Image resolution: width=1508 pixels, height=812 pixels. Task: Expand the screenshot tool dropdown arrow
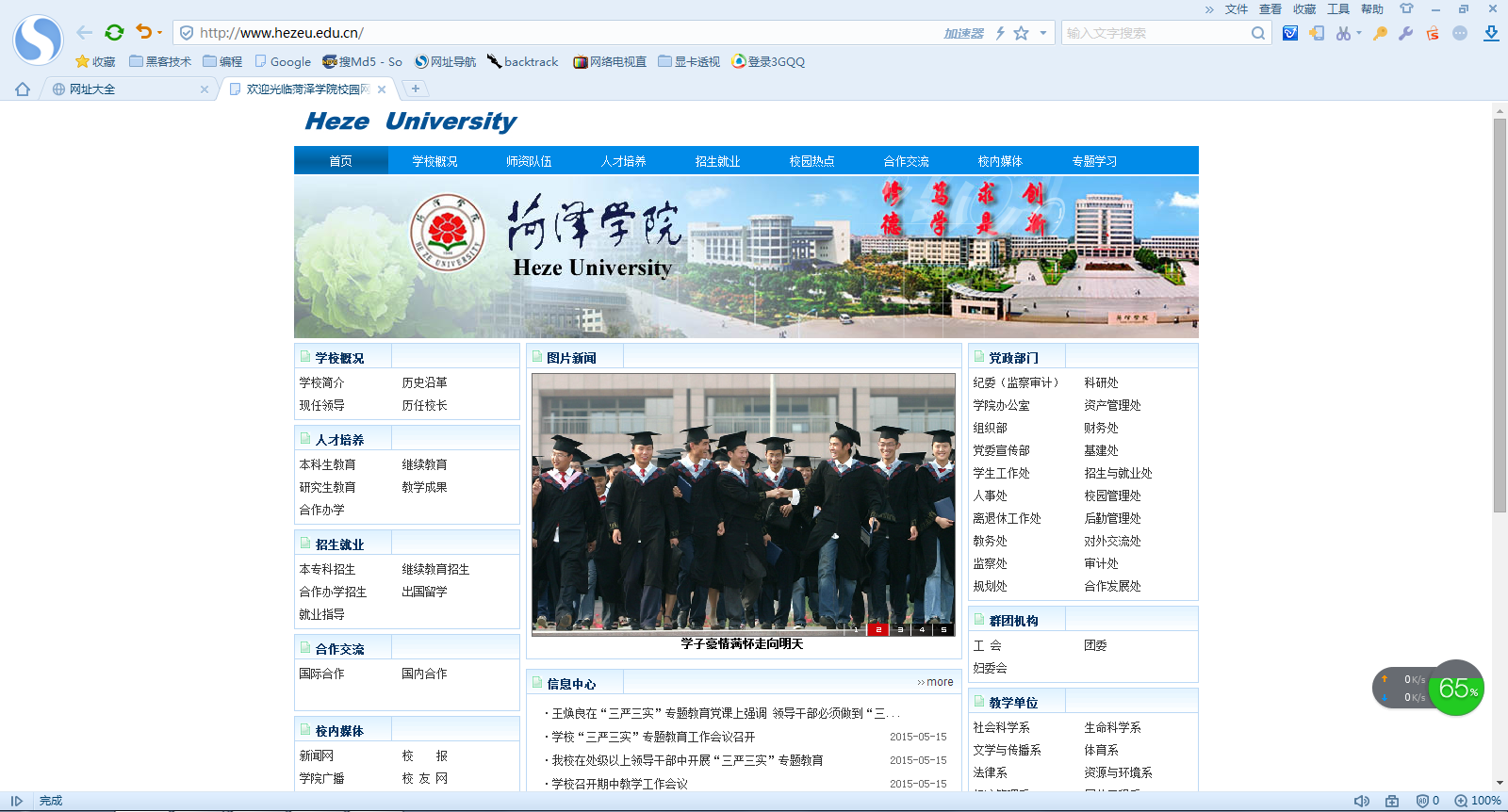tap(1359, 33)
